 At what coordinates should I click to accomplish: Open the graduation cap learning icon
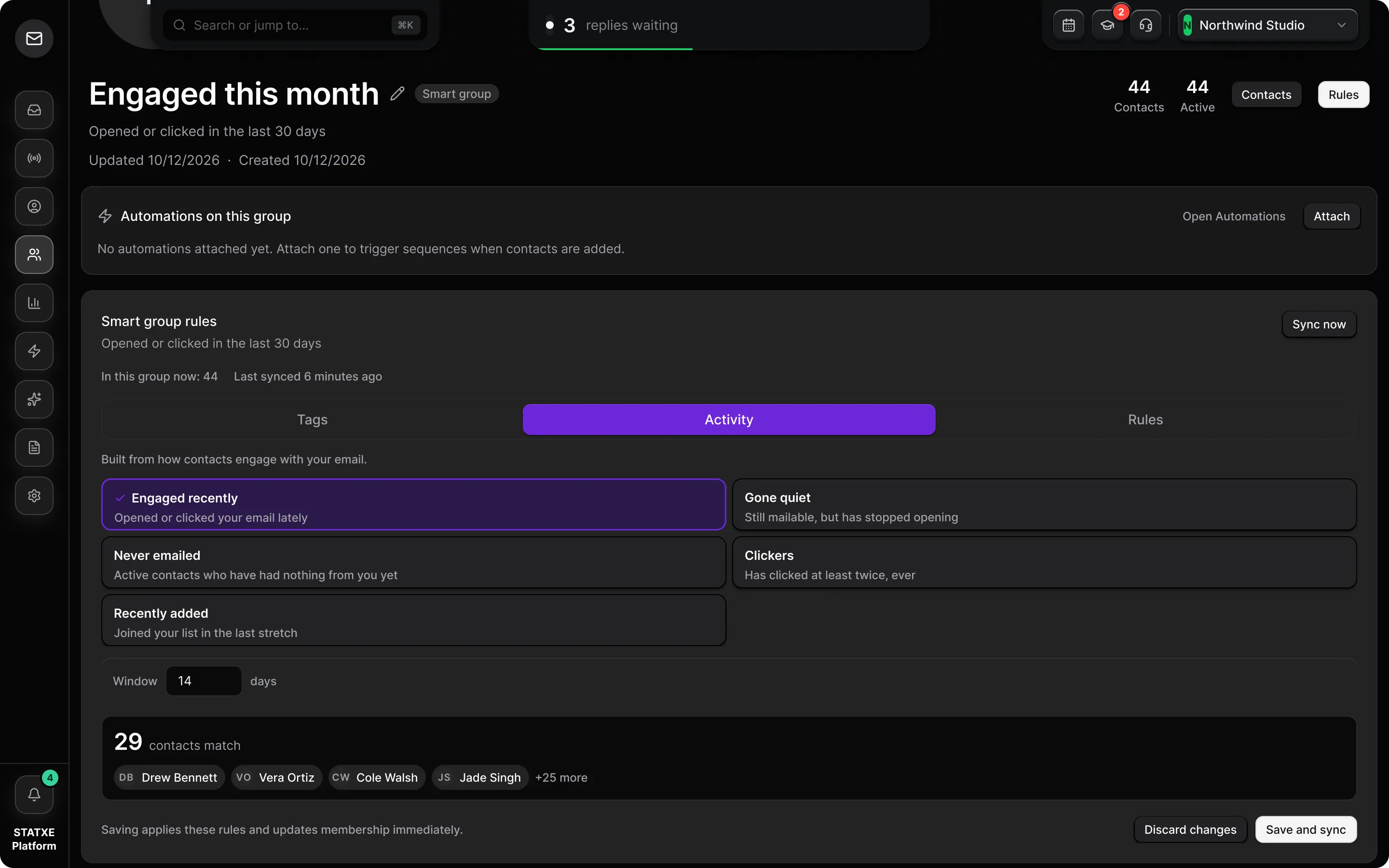[x=1106, y=25]
